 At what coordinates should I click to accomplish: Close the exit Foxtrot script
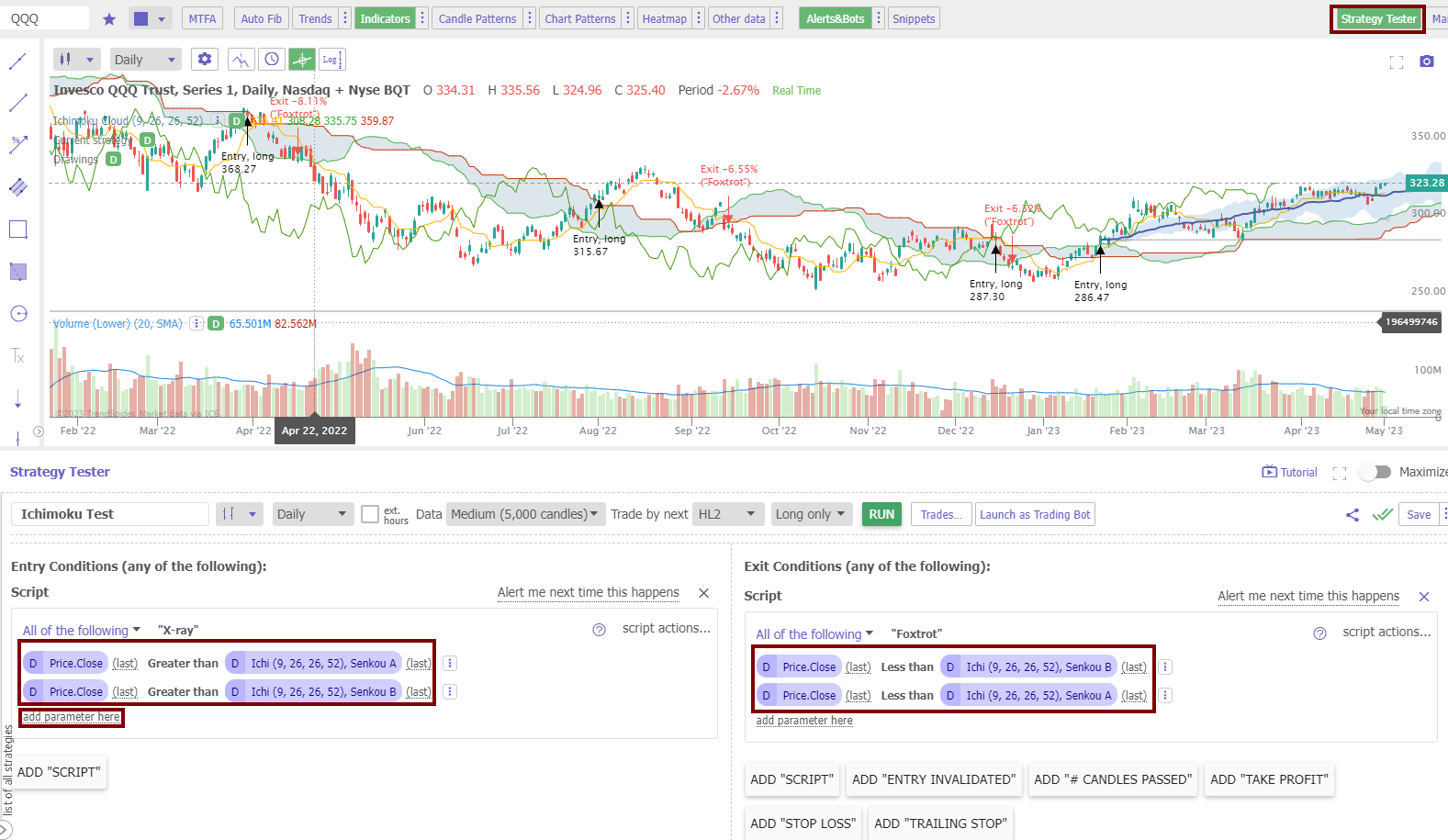[x=1424, y=597]
